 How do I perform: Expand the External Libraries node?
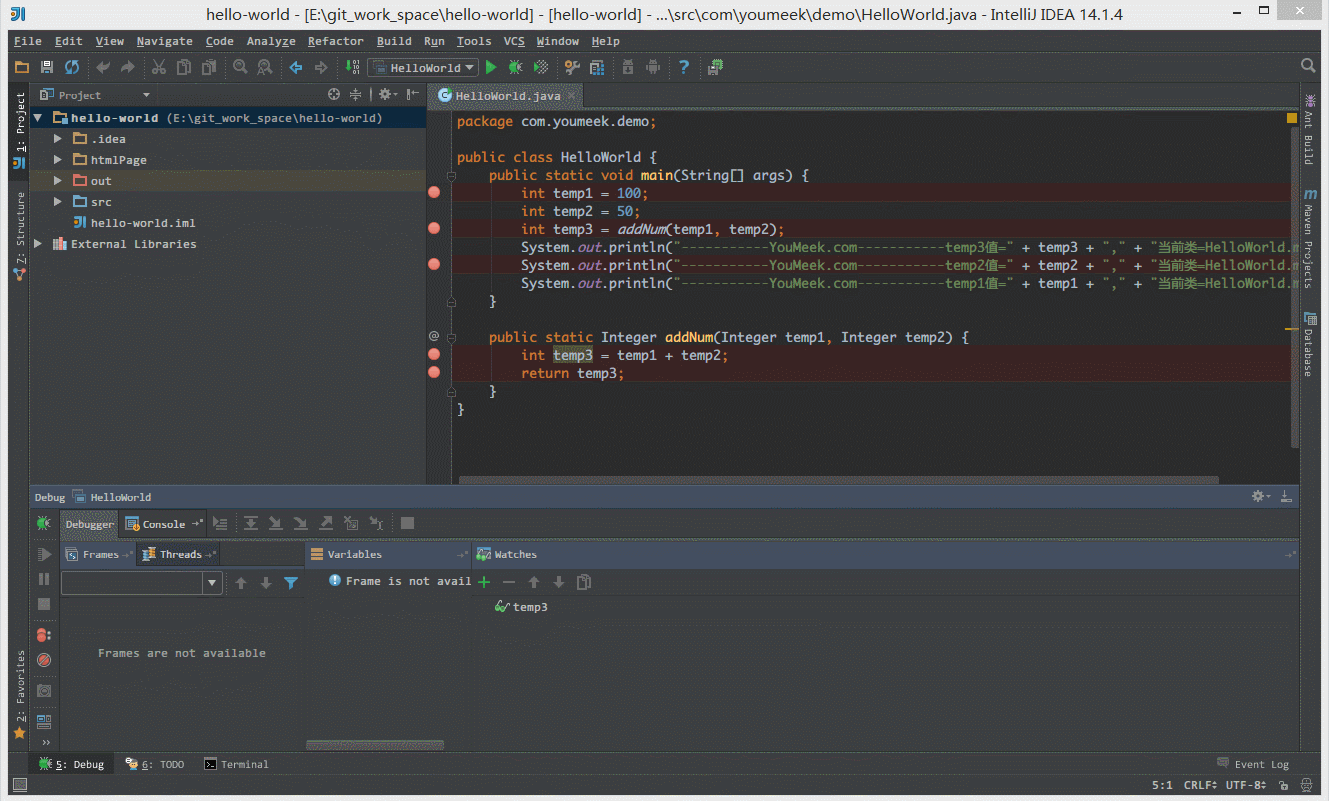[38, 244]
